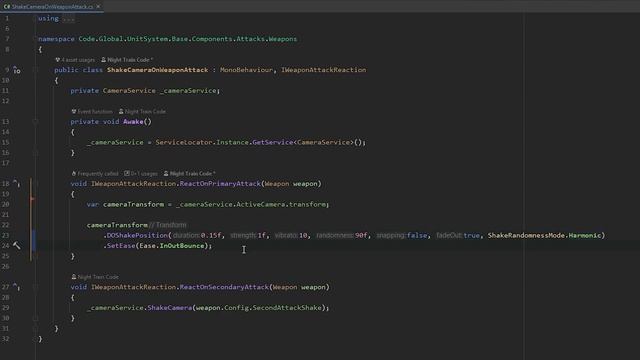Click the C# file icon on the editor tab
Viewport: 640px width, 360px height.
click(7, 7)
